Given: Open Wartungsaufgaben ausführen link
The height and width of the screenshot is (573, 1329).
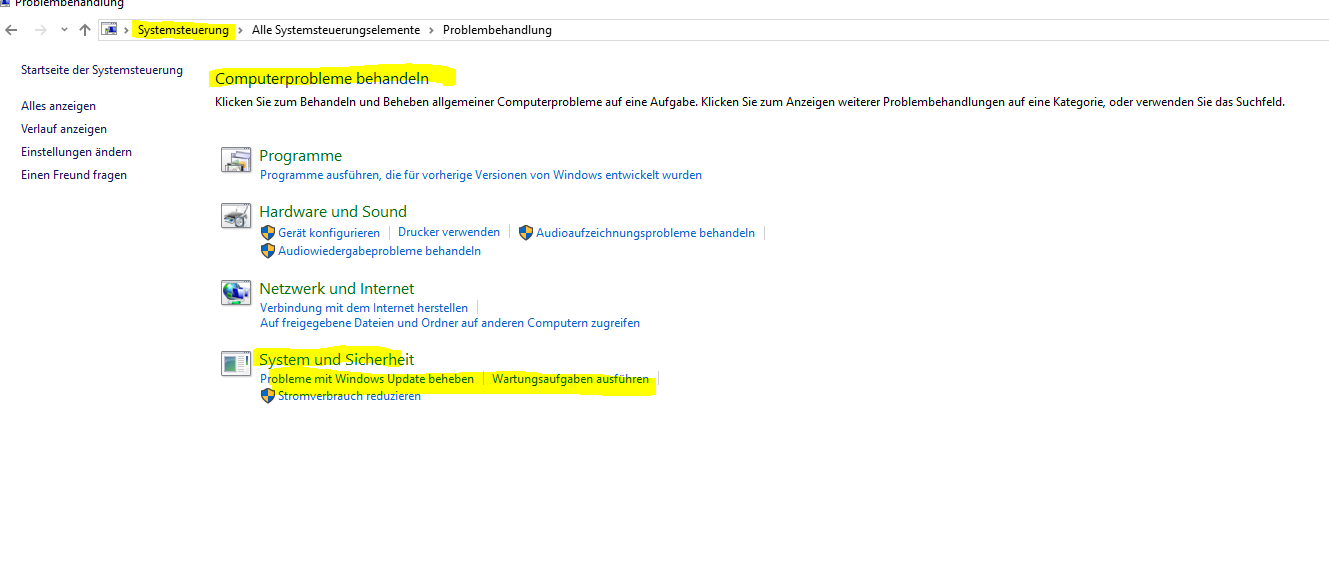Looking at the screenshot, I should 570,380.
